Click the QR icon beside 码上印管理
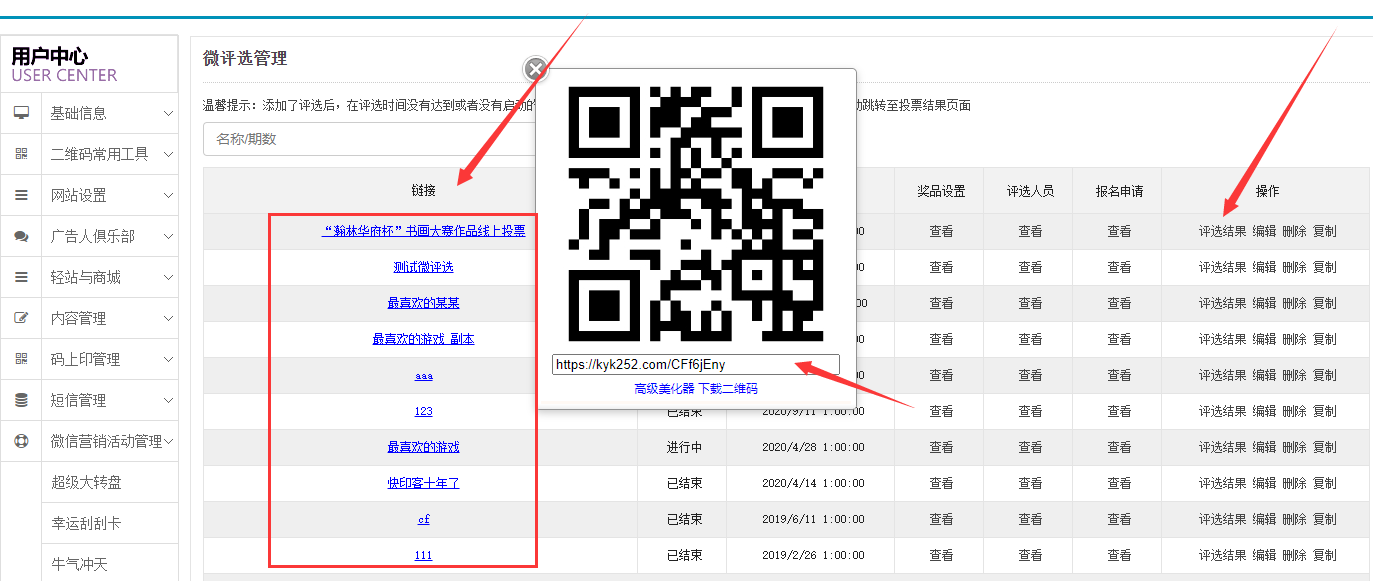 click(21, 359)
